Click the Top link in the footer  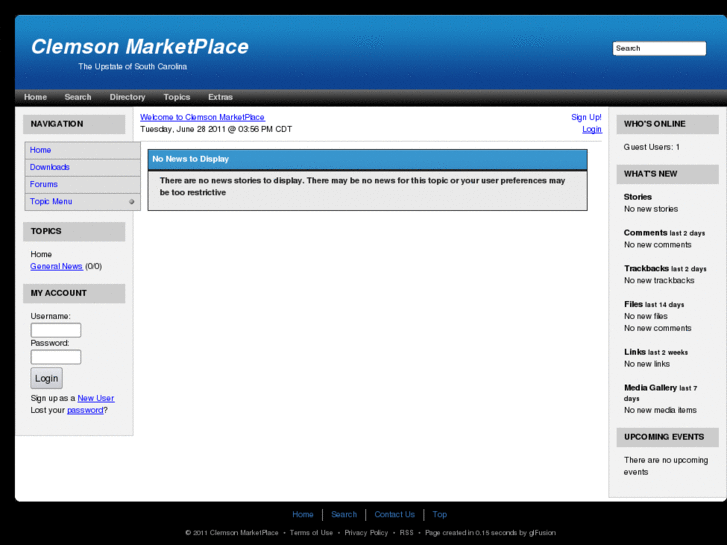click(440, 514)
